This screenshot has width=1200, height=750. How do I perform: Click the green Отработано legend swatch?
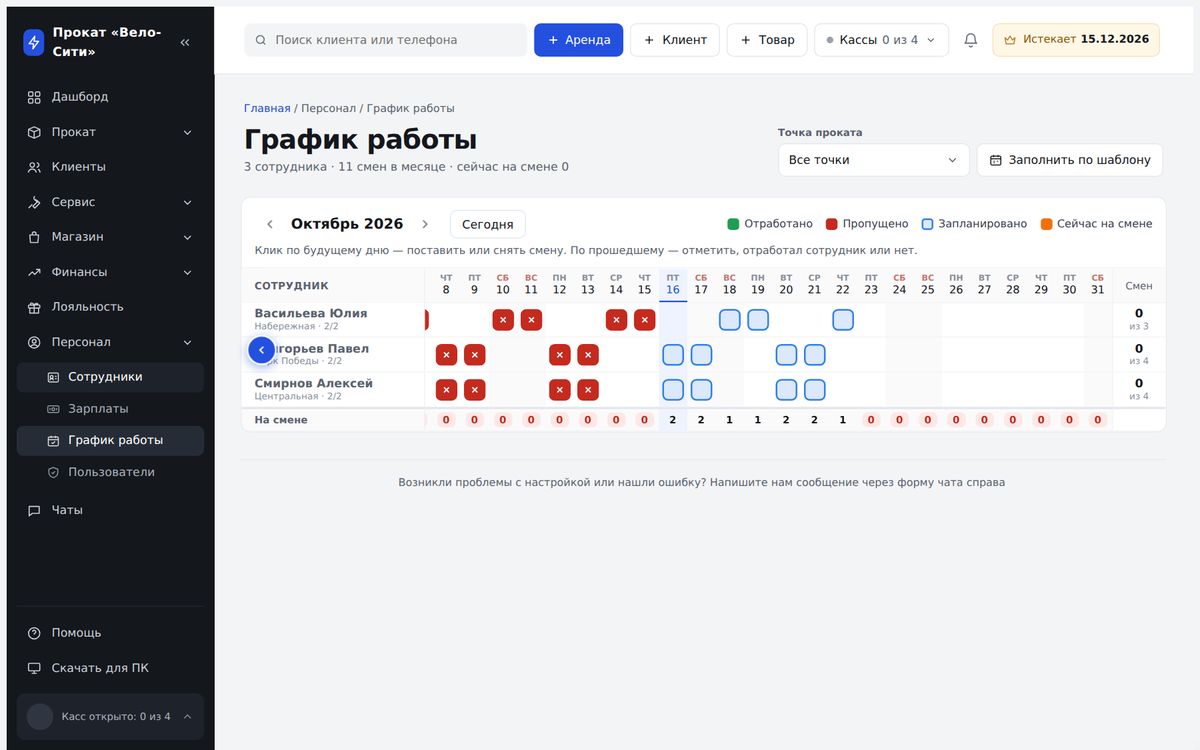tap(733, 224)
